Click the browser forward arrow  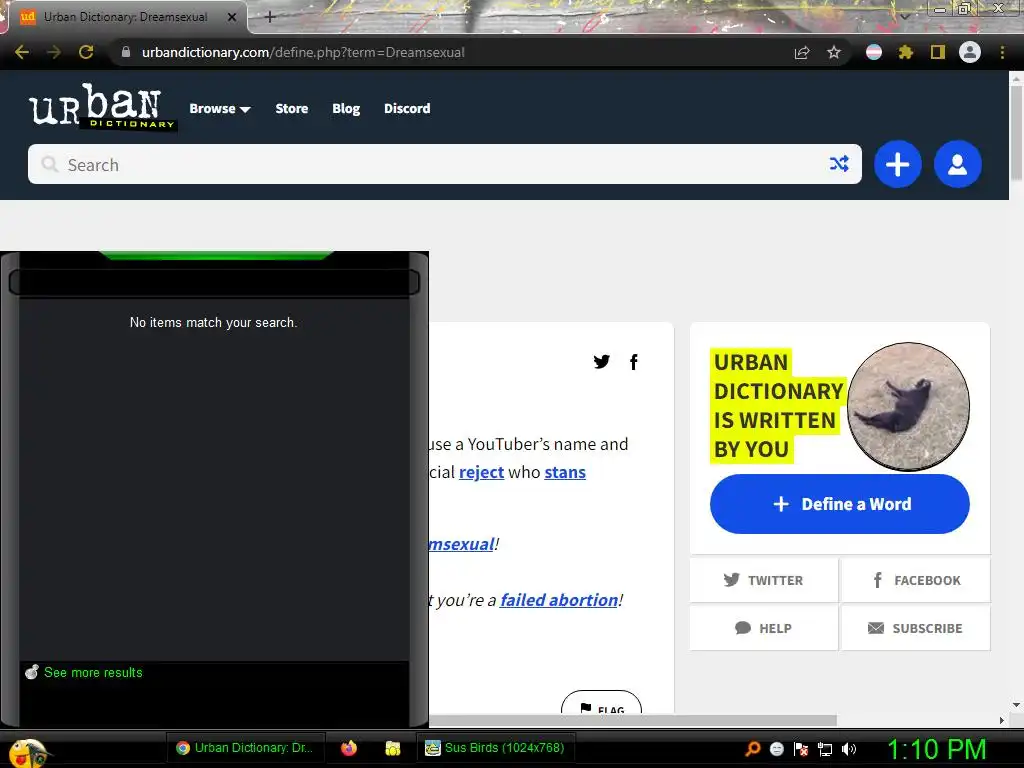coord(54,52)
